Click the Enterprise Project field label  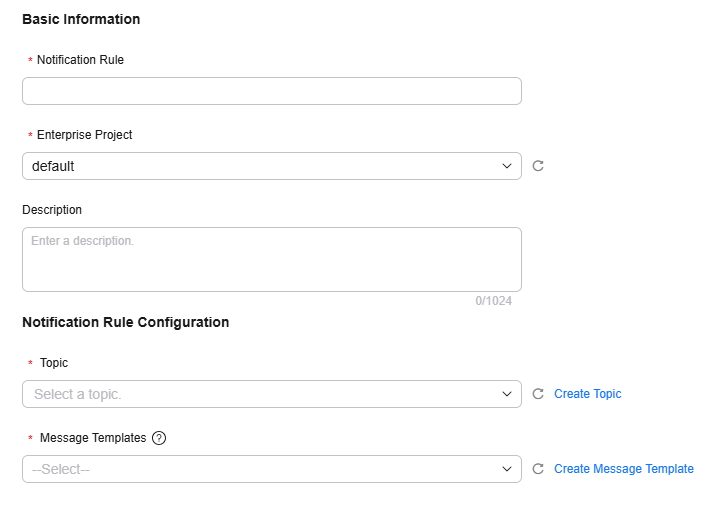(x=84, y=134)
